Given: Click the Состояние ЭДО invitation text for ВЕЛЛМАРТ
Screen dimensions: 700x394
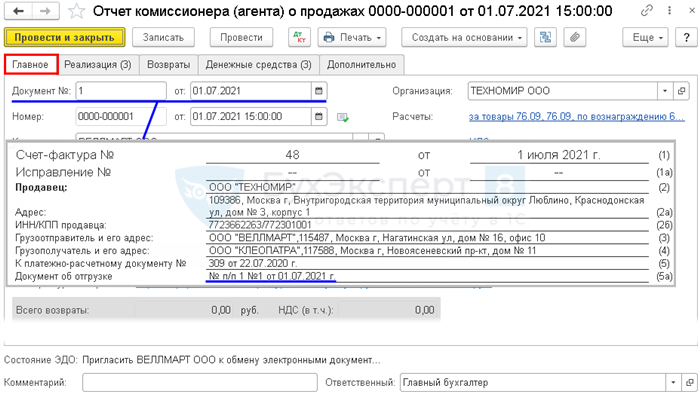Looking at the screenshot, I should click(x=231, y=360).
